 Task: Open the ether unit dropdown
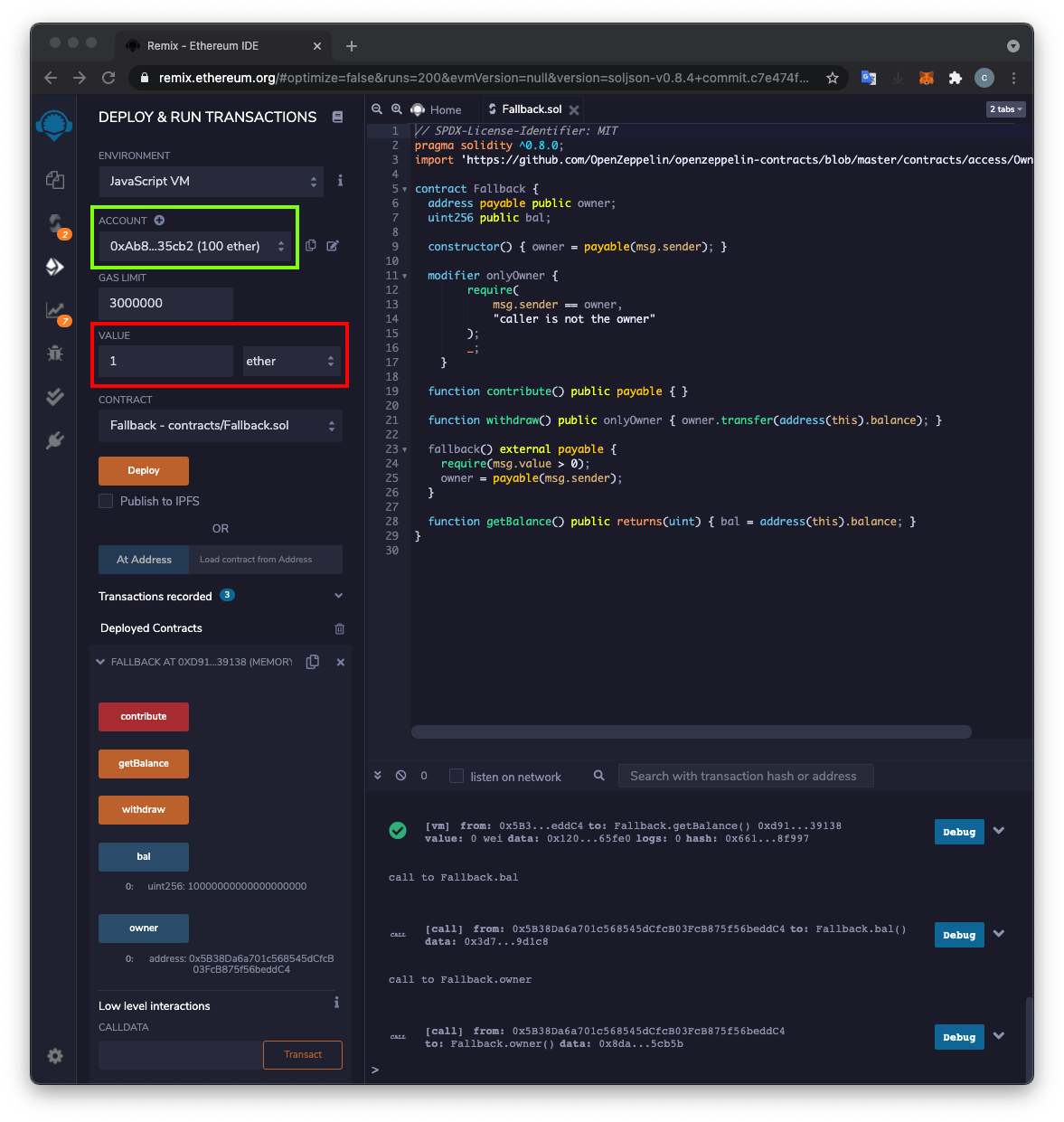(291, 361)
